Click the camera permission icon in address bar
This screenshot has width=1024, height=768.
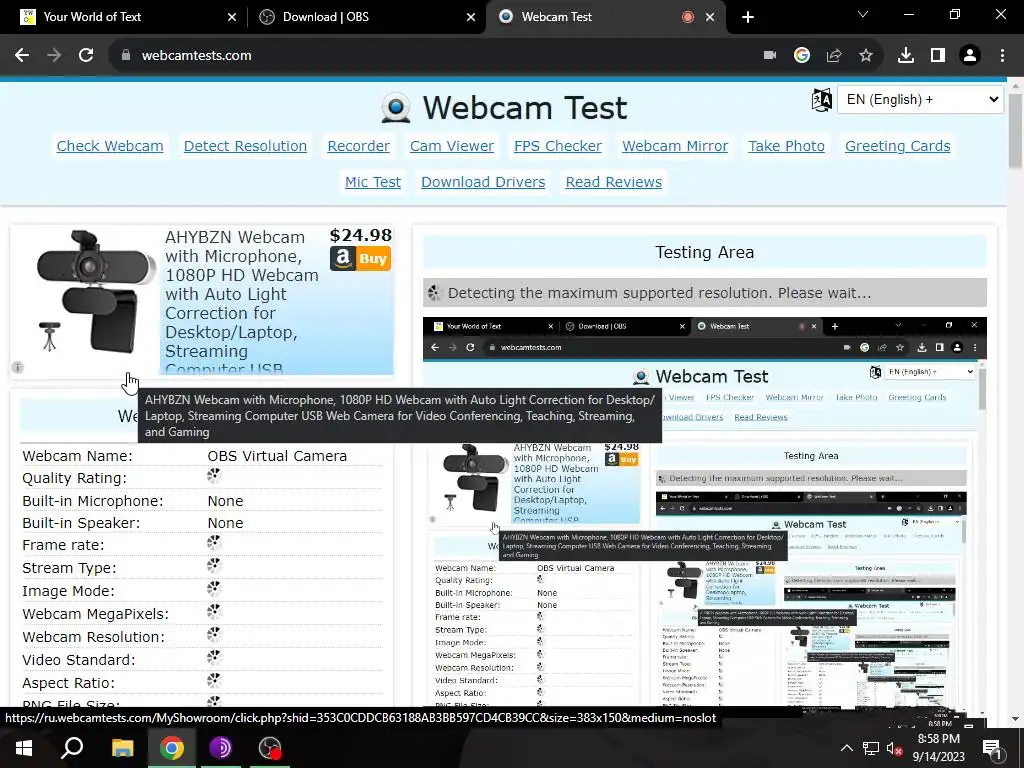pyautogui.click(x=770, y=56)
